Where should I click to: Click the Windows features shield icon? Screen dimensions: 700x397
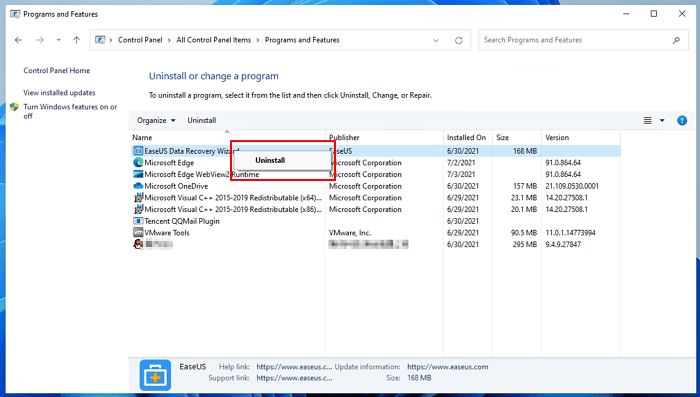pos(14,107)
